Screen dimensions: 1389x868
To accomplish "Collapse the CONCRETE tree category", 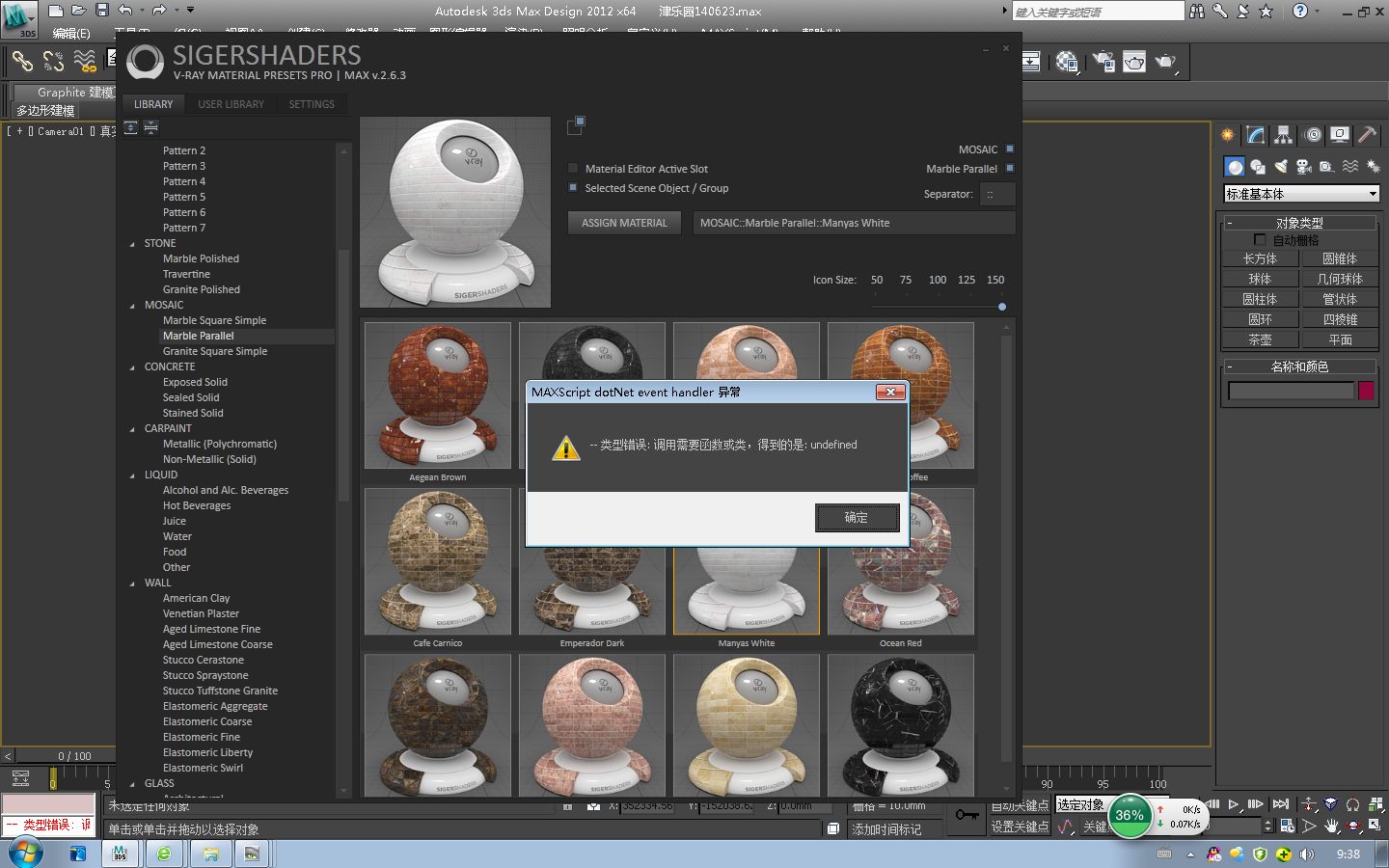I will pos(133,367).
